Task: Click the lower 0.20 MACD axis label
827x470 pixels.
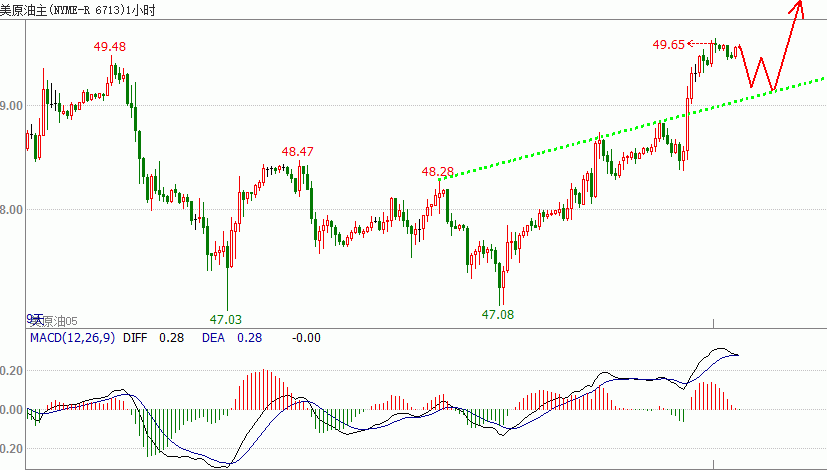Action: coord(12,449)
